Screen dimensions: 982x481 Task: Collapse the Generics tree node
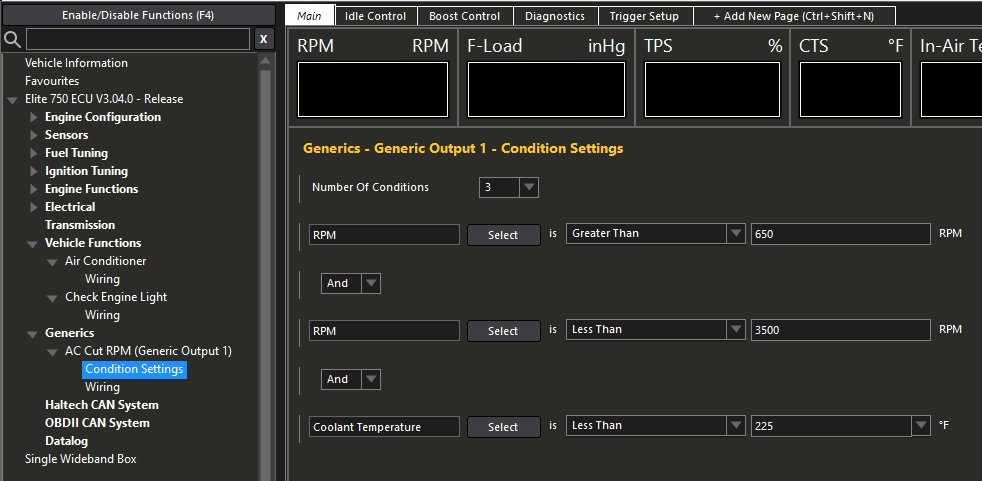(x=32, y=334)
